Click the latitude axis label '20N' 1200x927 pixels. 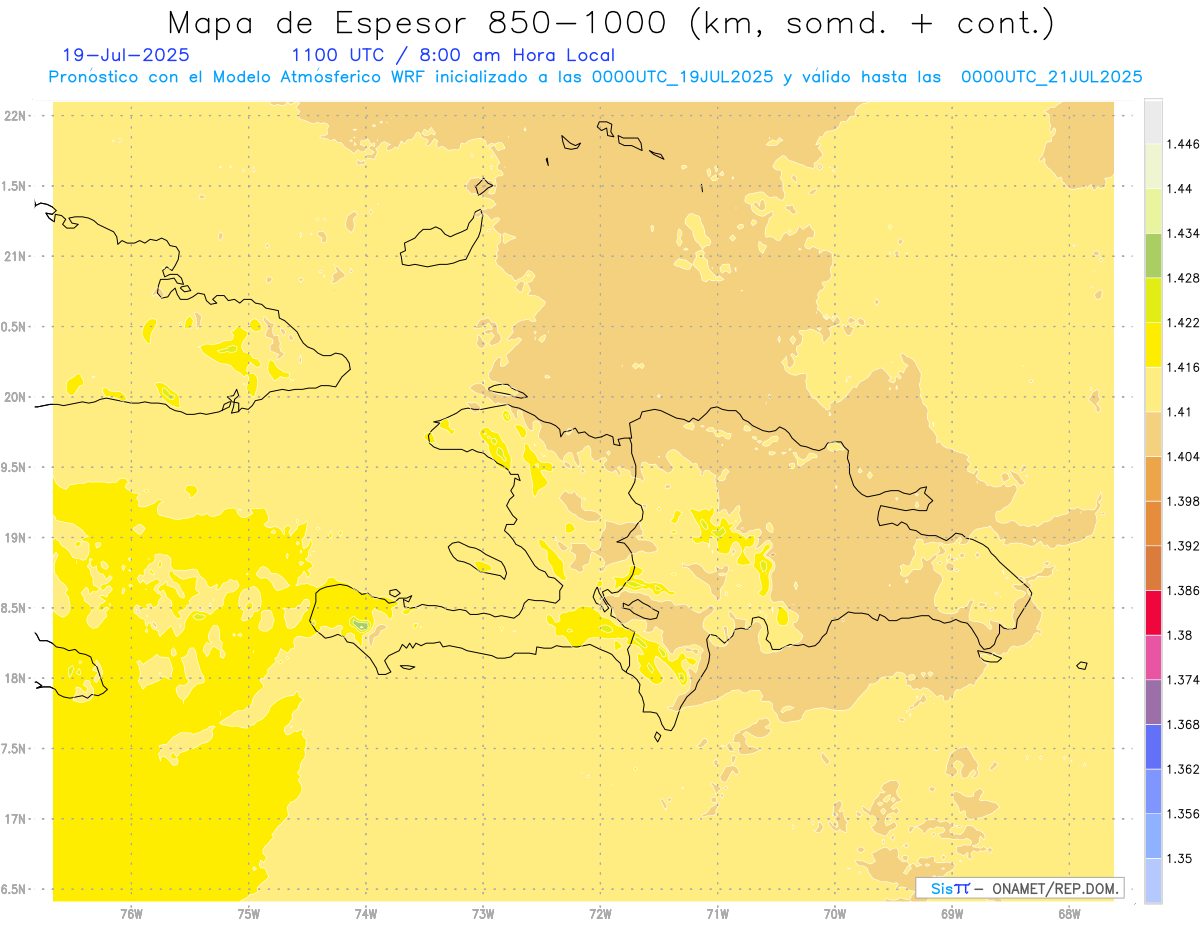pyautogui.click(x=15, y=397)
